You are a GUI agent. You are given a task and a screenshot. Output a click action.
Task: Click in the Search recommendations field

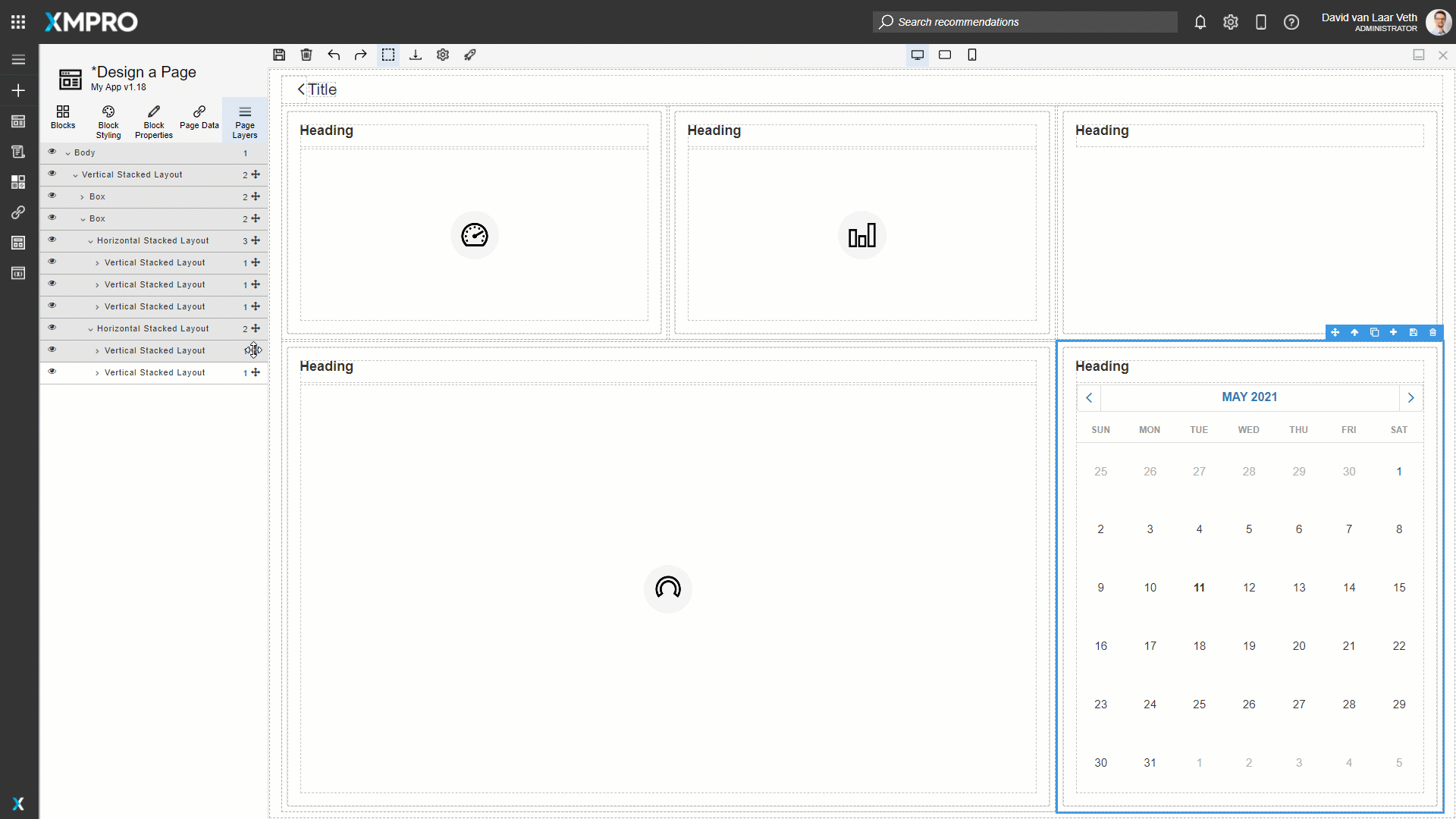click(x=1025, y=22)
